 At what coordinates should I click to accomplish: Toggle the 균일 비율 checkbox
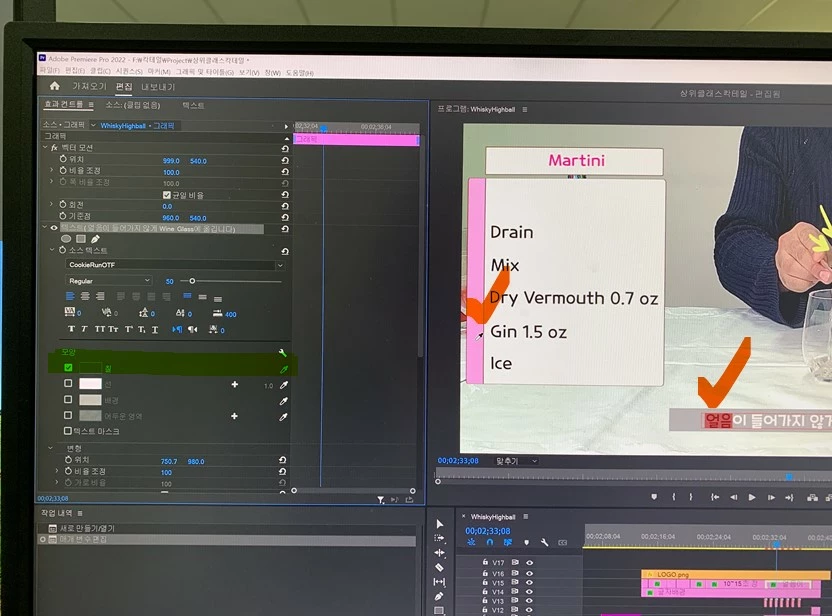coord(167,195)
